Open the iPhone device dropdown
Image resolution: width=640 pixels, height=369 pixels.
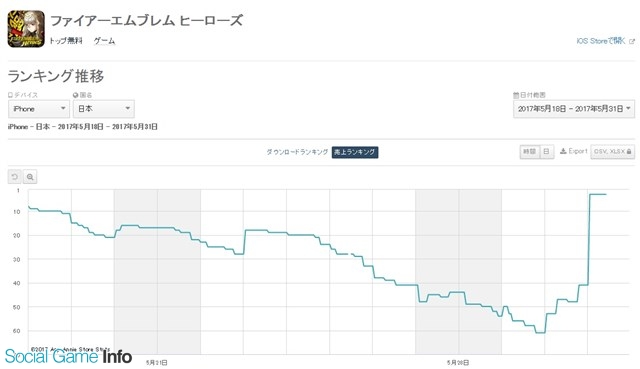click(x=39, y=109)
